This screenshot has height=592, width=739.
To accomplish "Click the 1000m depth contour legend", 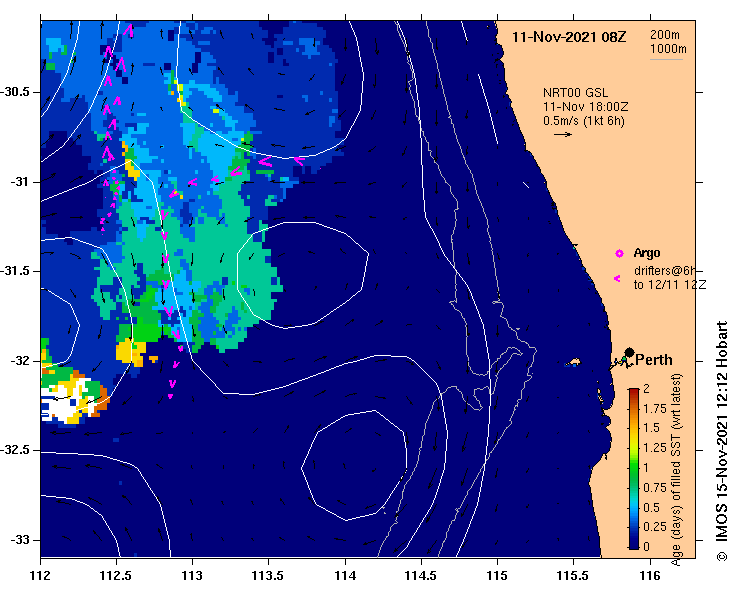I will [668, 49].
